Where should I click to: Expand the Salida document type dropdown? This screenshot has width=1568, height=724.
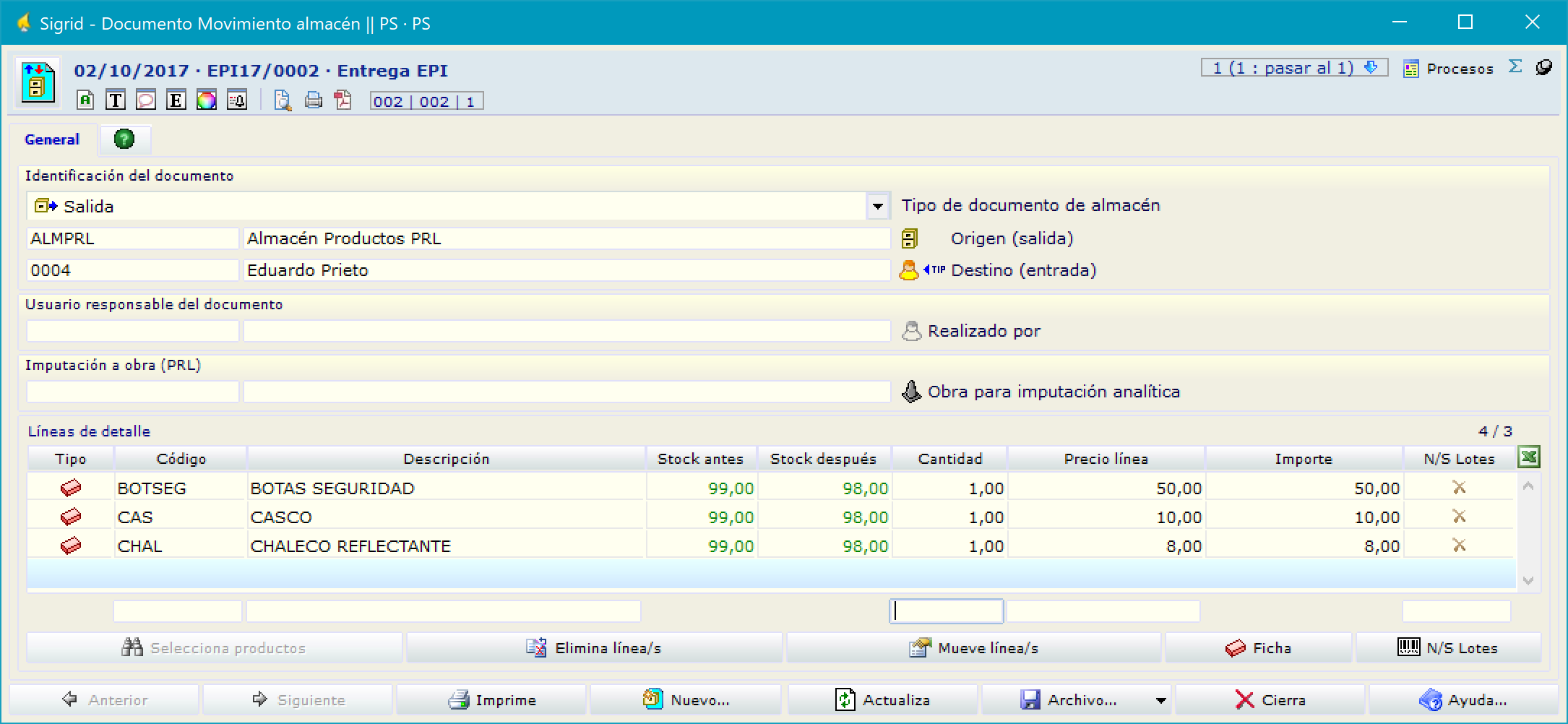[877, 207]
